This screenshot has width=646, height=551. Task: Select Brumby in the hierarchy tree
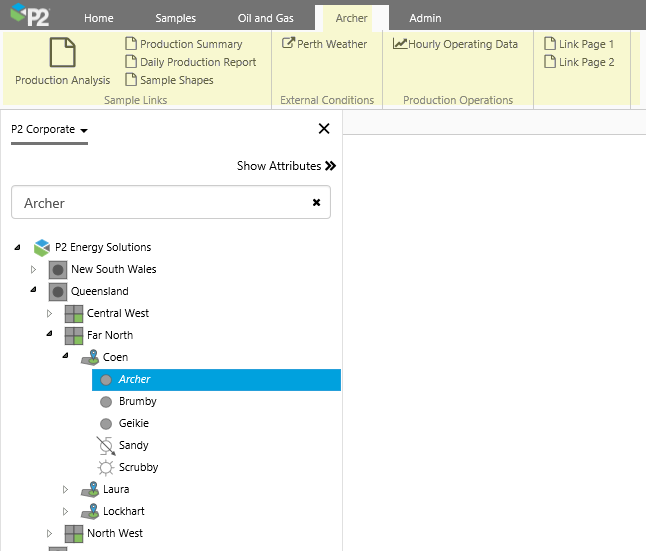coord(137,401)
